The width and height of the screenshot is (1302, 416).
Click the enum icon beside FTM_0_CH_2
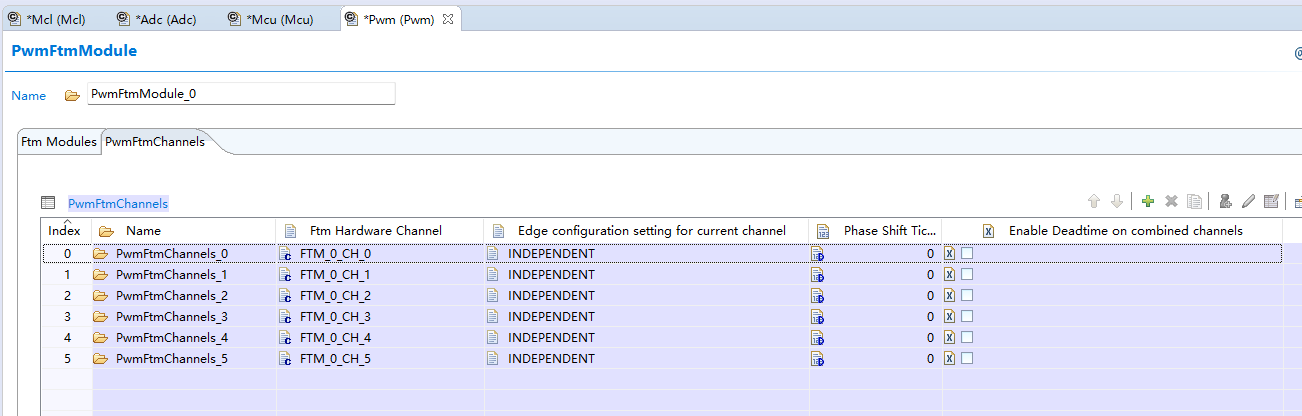285,296
